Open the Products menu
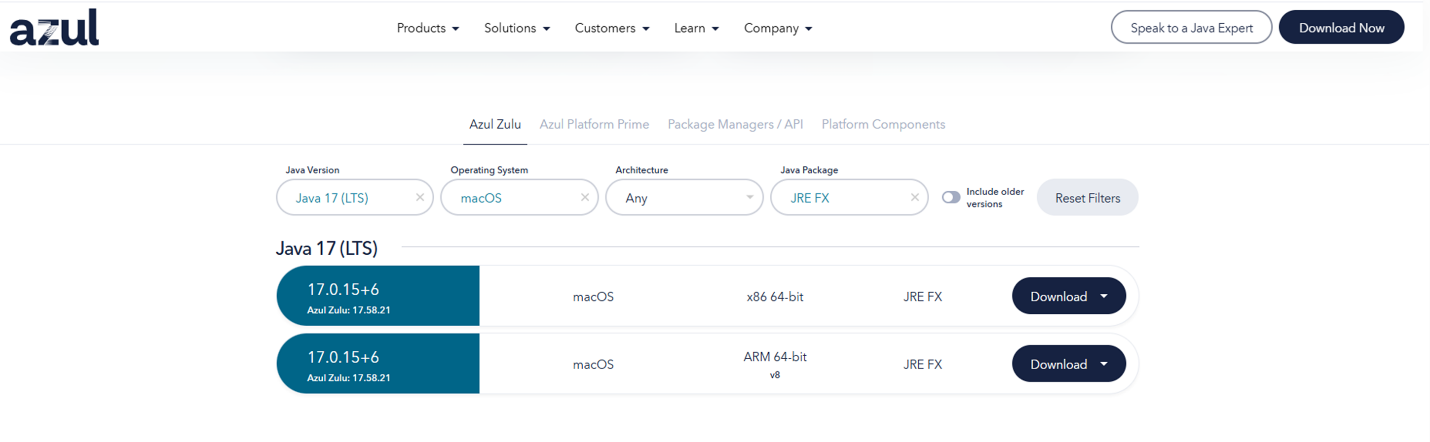The height and width of the screenshot is (442, 1430). (x=428, y=28)
